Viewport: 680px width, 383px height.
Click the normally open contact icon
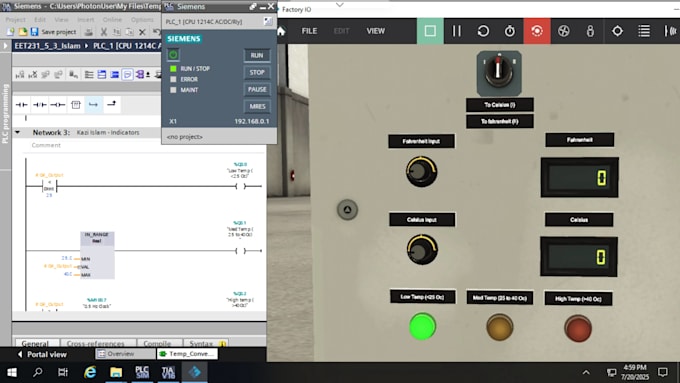21,105
